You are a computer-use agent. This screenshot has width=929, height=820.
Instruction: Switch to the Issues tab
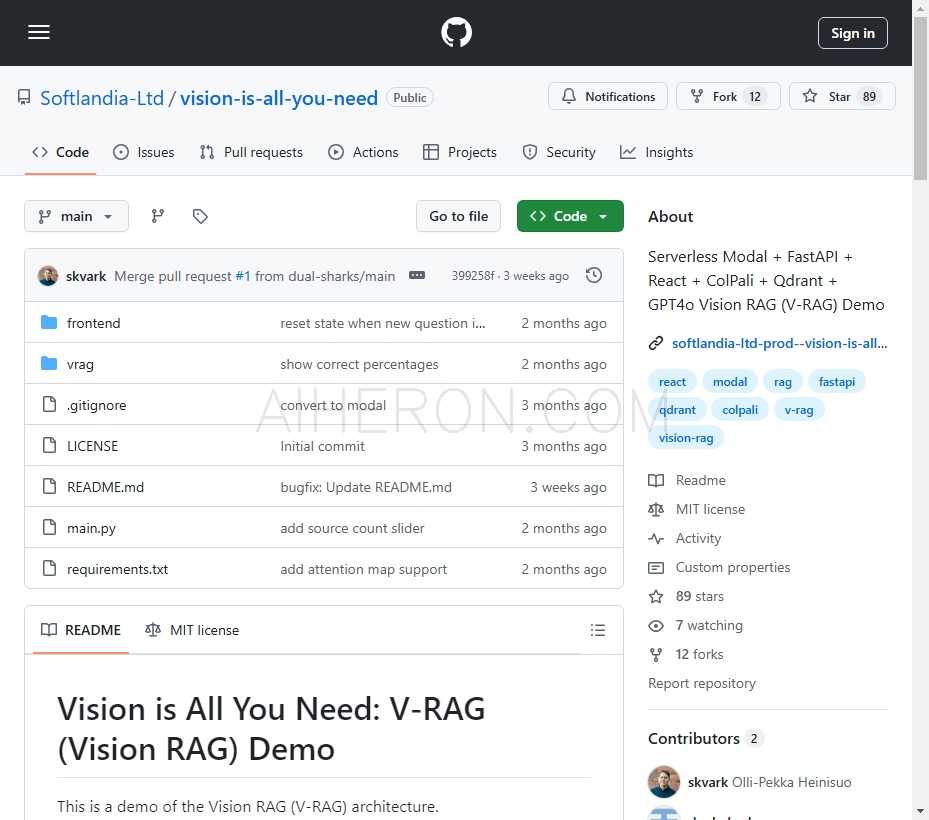[143, 152]
